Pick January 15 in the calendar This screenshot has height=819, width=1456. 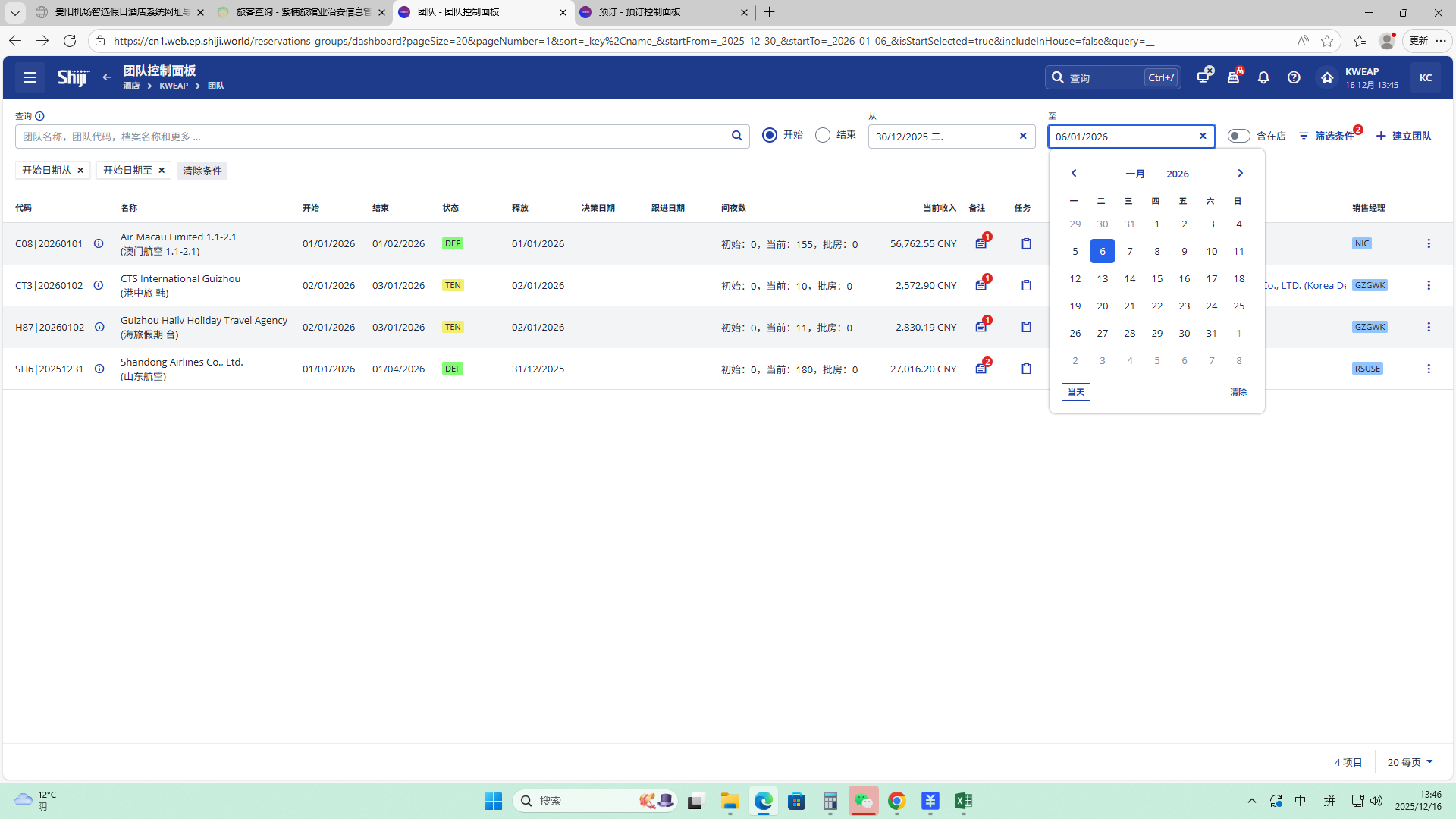pyautogui.click(x=1156, y=279)
